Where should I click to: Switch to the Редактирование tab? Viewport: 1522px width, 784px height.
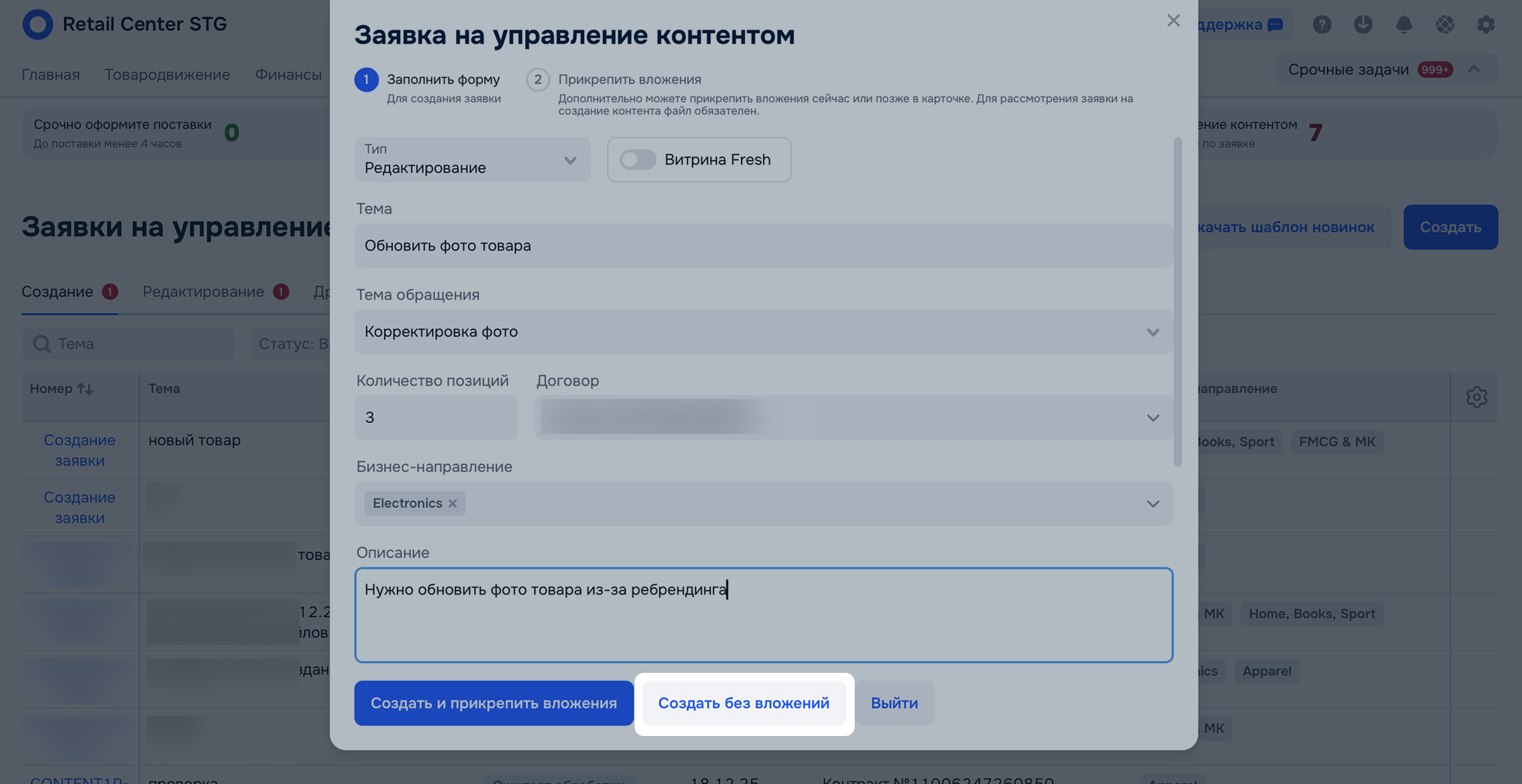[203, 291]
